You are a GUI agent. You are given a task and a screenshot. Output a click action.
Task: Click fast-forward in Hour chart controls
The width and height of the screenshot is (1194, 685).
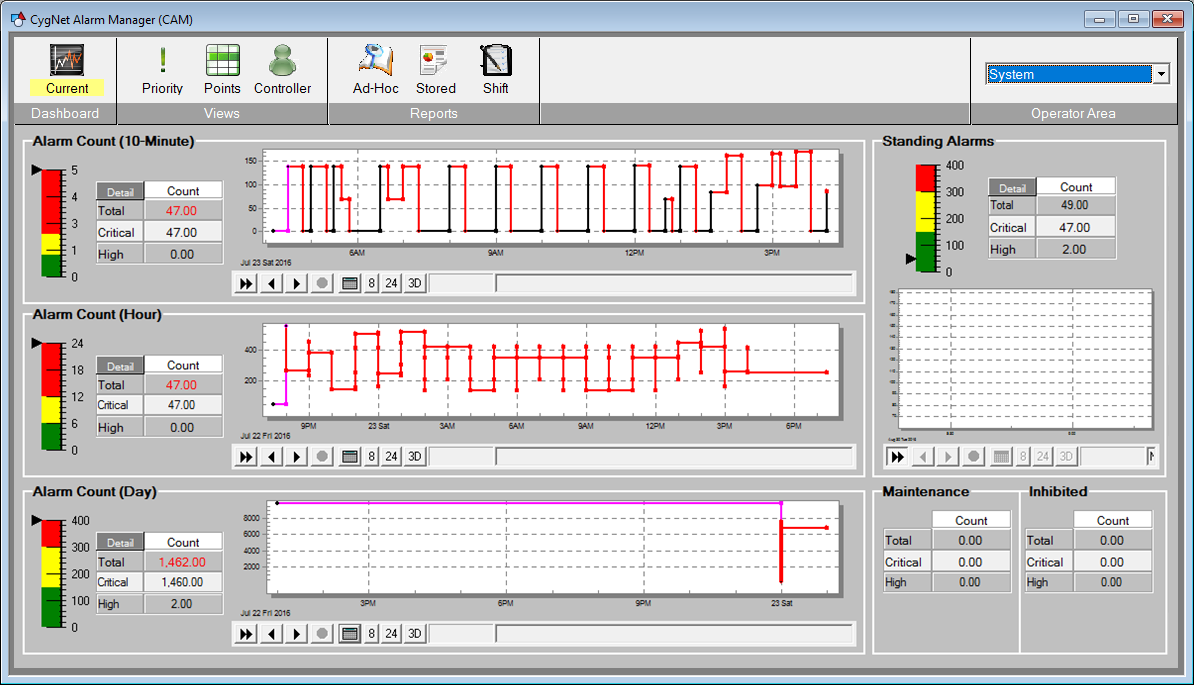click(x=246, y=456)
